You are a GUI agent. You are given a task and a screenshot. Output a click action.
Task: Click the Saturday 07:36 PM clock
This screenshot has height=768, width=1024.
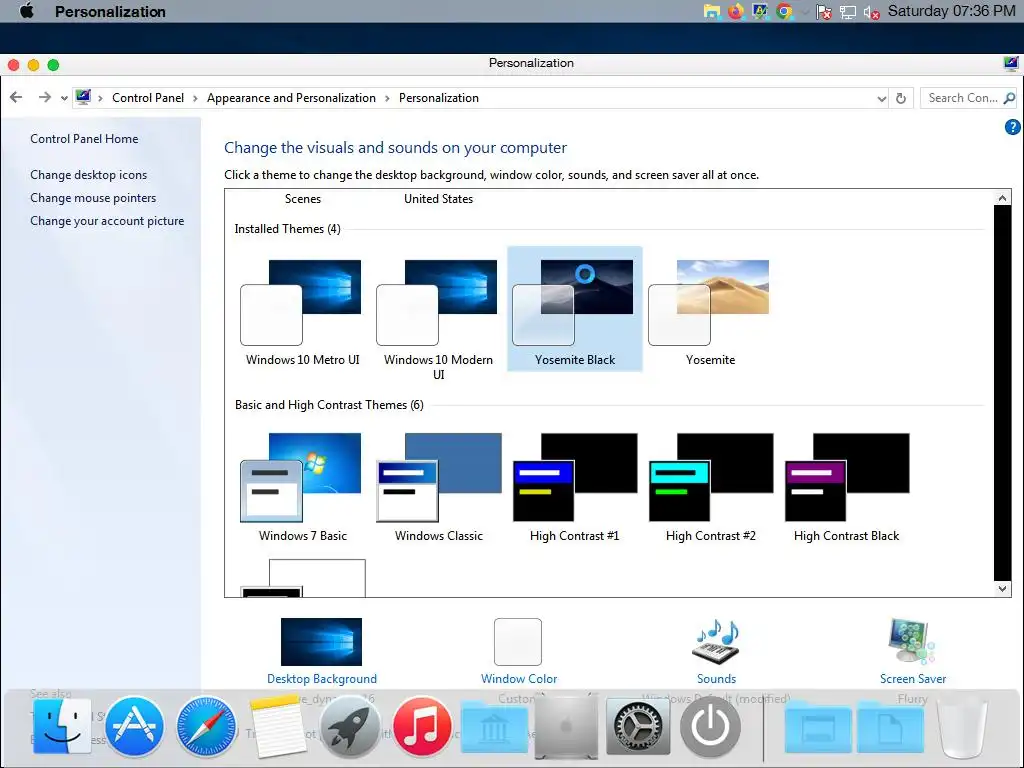coord(952,11)
